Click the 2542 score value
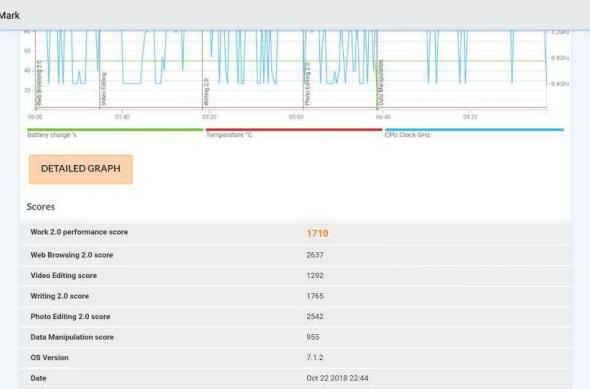This screenshot has height=389, width=590. [315, 317]
